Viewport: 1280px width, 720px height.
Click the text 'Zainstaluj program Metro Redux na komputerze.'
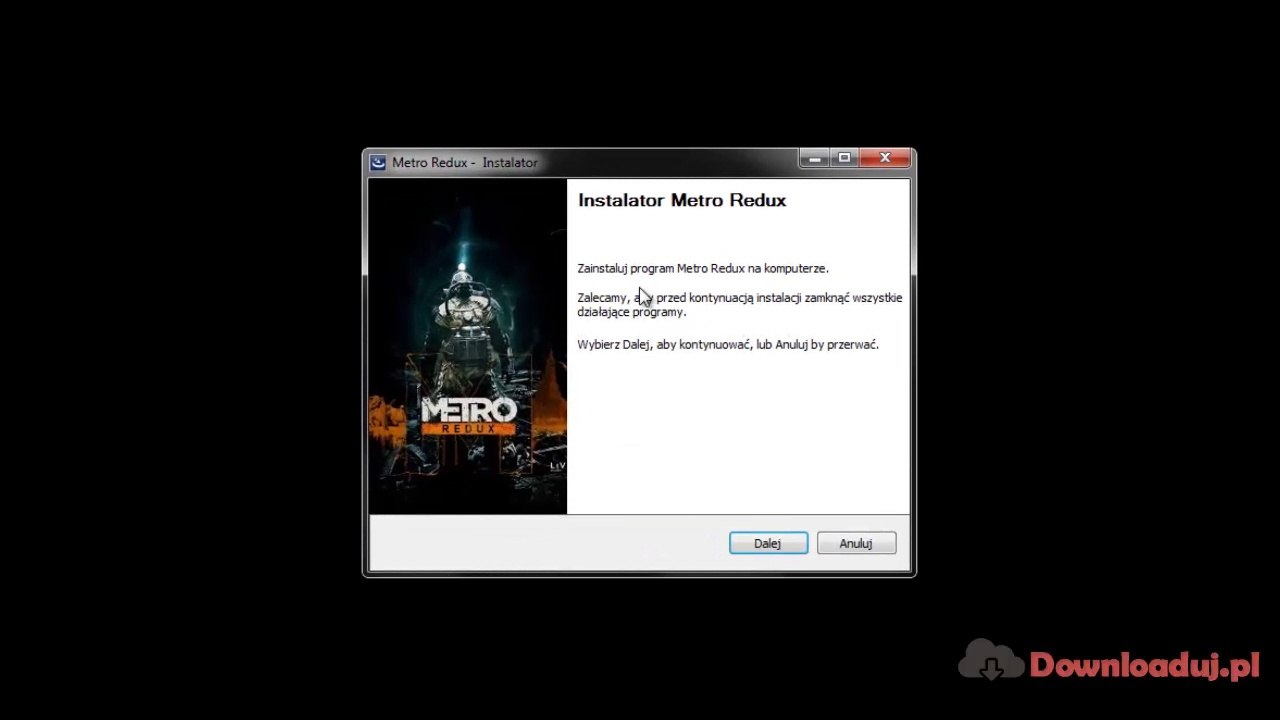click(x=703, y=268)
